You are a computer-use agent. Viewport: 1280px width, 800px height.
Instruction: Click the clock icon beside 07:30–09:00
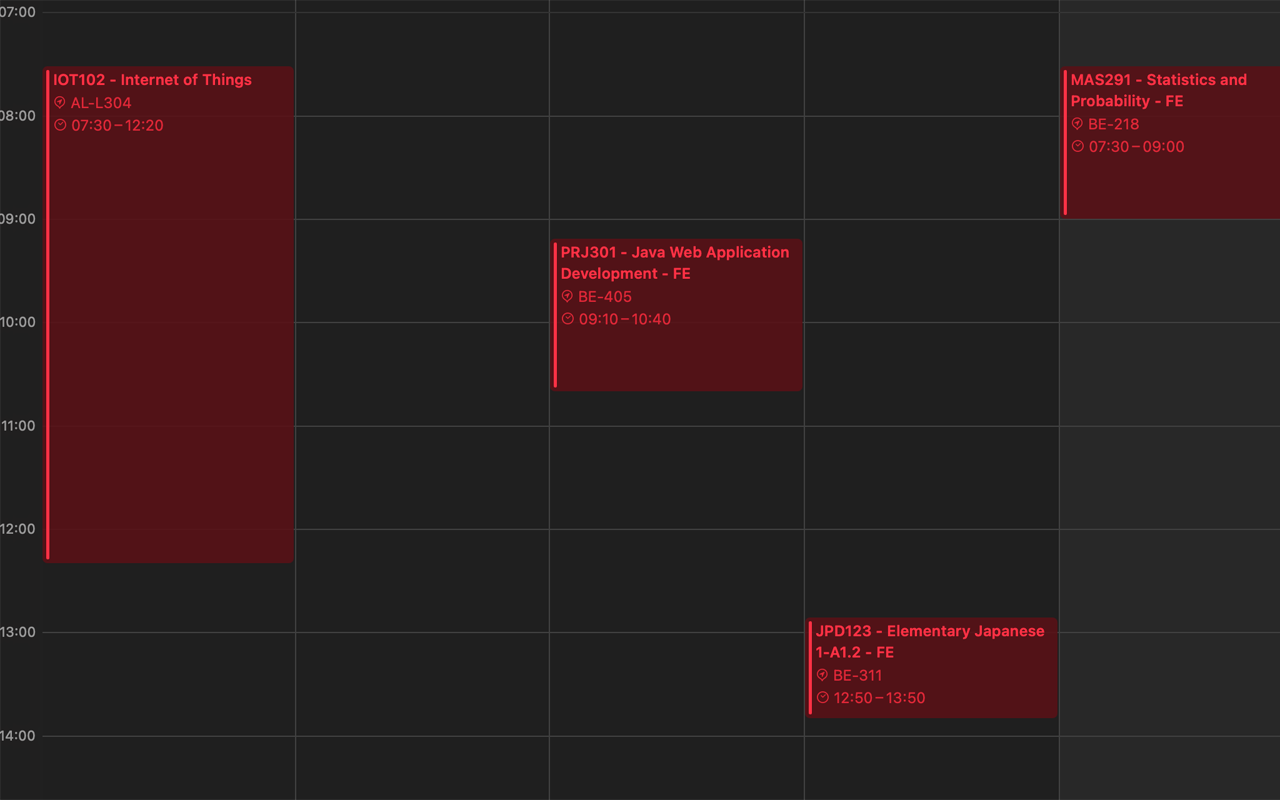[x=1077, y=146]
